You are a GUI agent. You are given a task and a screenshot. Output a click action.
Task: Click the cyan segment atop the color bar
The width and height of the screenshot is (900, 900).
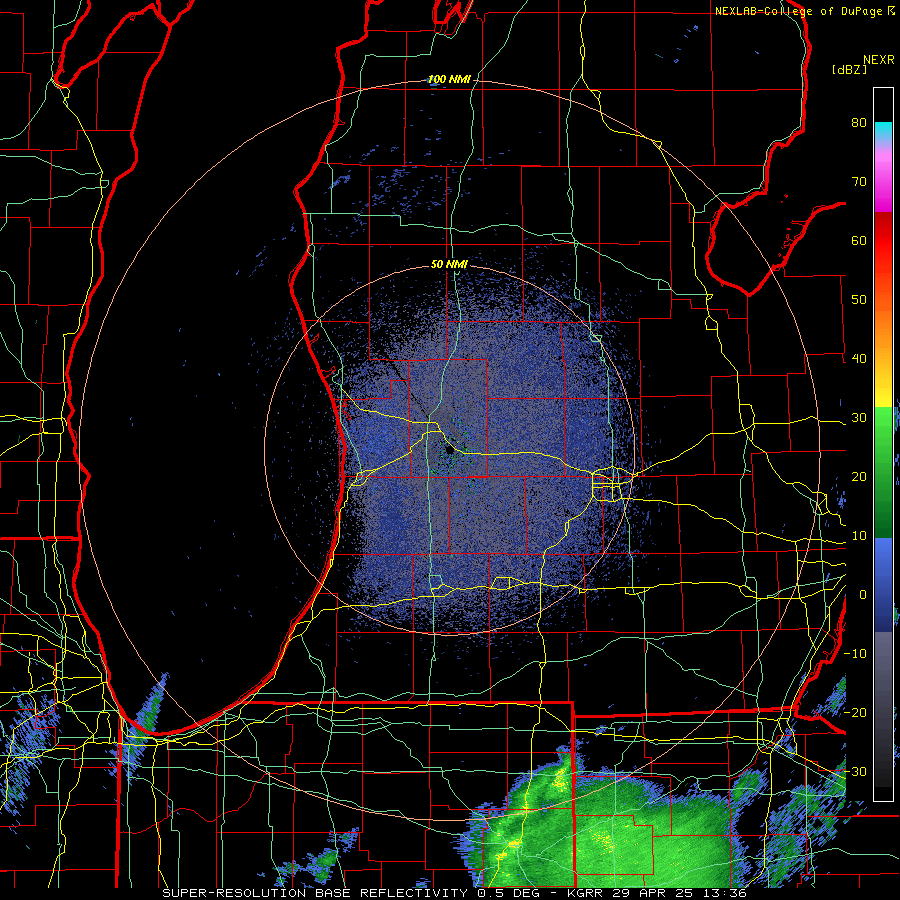883,131
